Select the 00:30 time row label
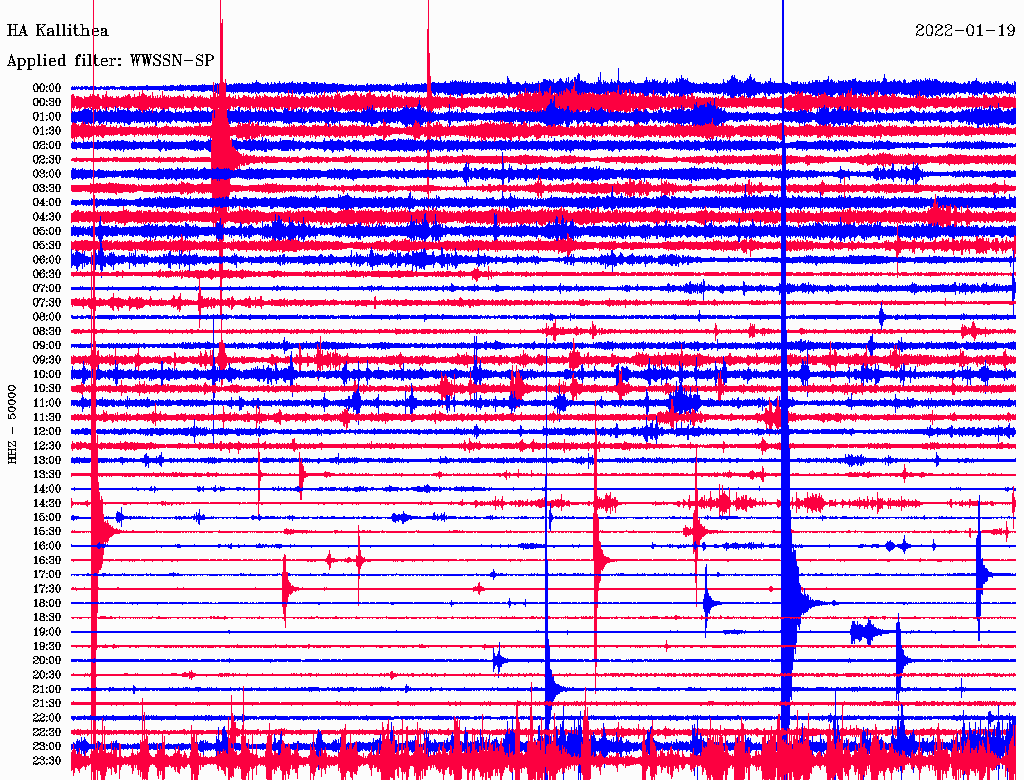Viewport: 1024px width, 780px height. [47, 103]
